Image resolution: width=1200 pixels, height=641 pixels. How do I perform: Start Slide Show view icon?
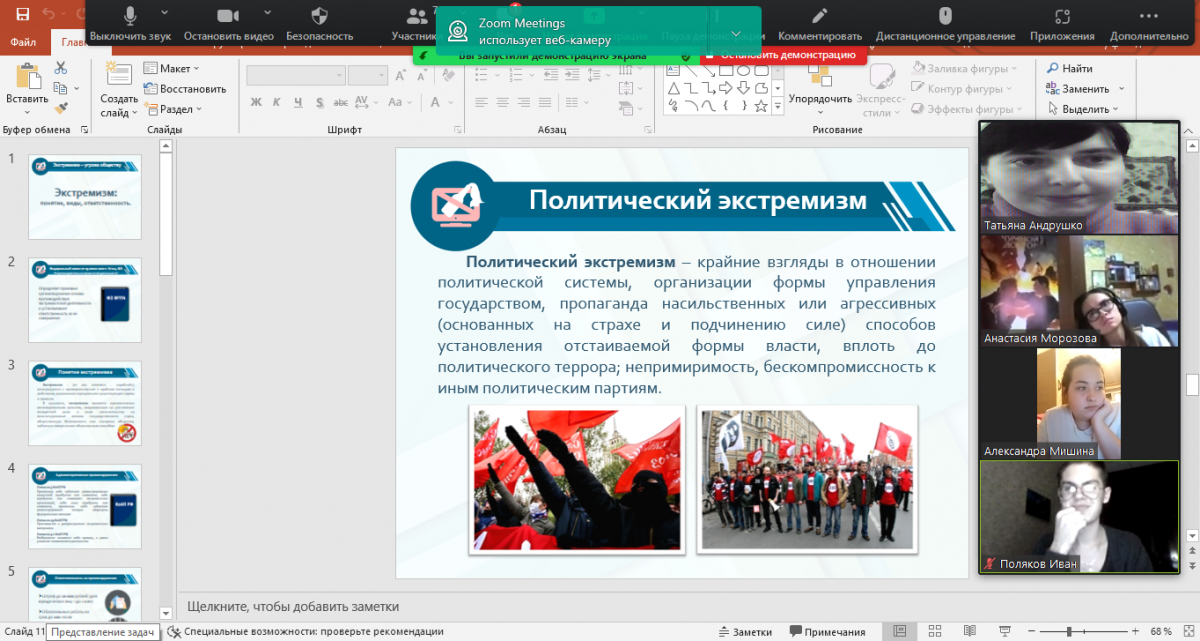point(1003,631)
